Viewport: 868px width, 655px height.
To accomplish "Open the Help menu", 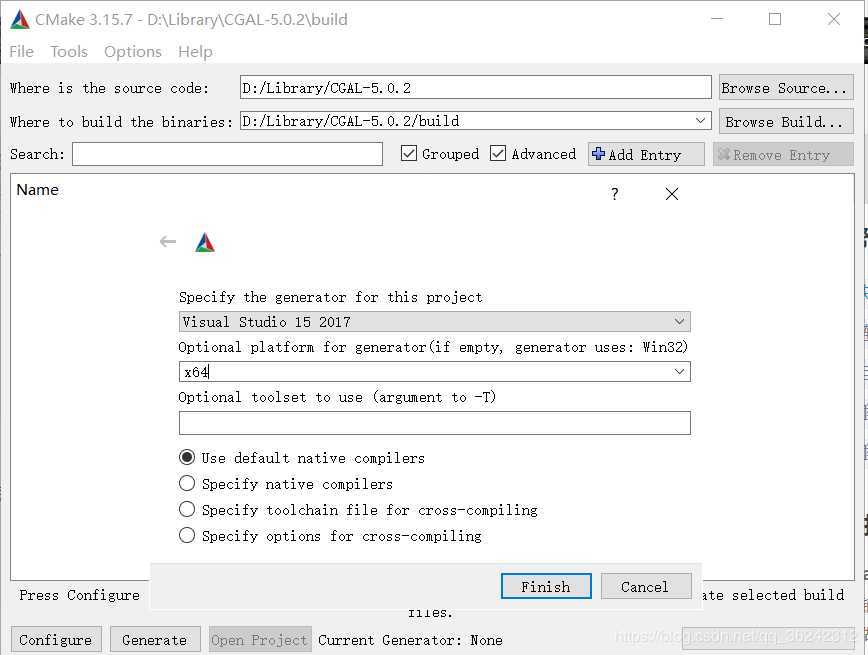I will click(x=195, y=51).
